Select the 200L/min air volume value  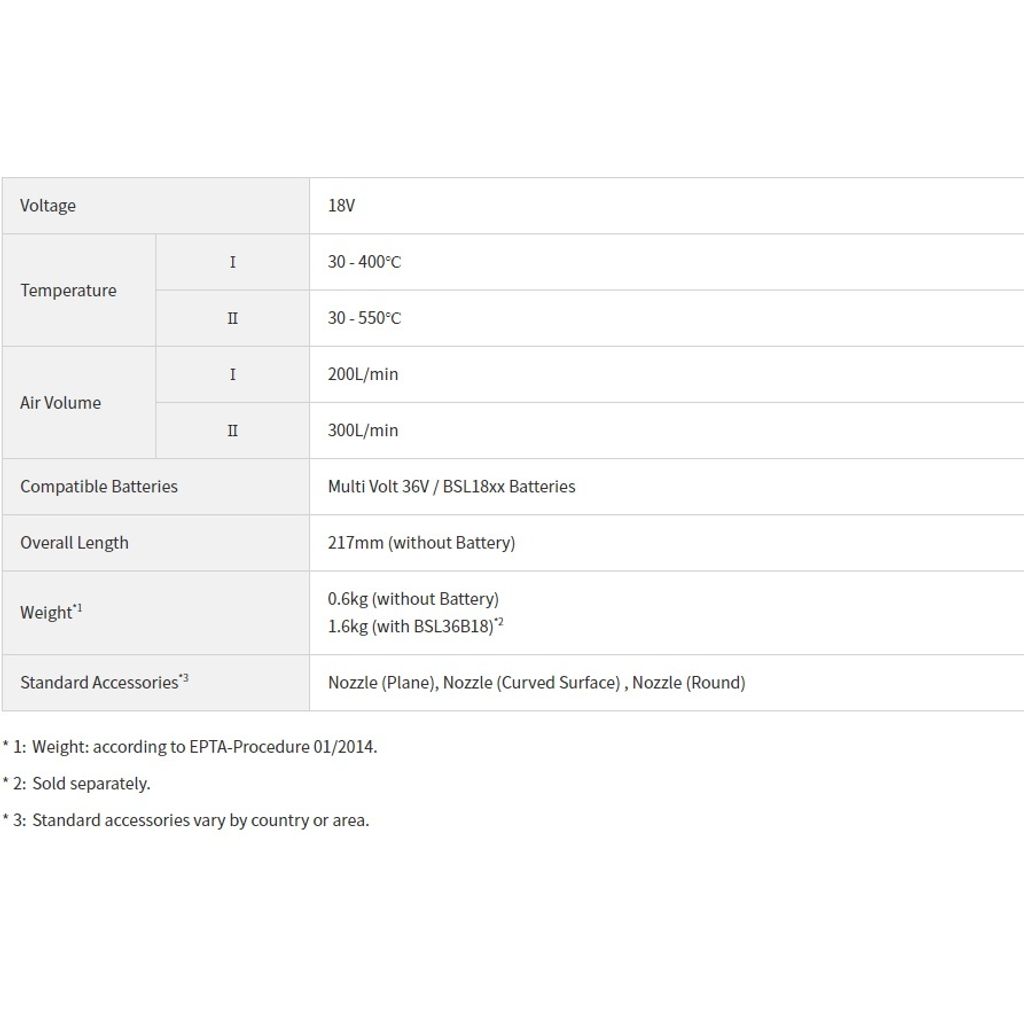362,374
